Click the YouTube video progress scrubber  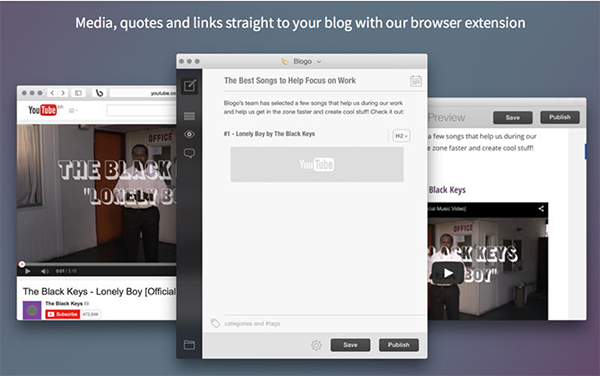tap(22, 264)
